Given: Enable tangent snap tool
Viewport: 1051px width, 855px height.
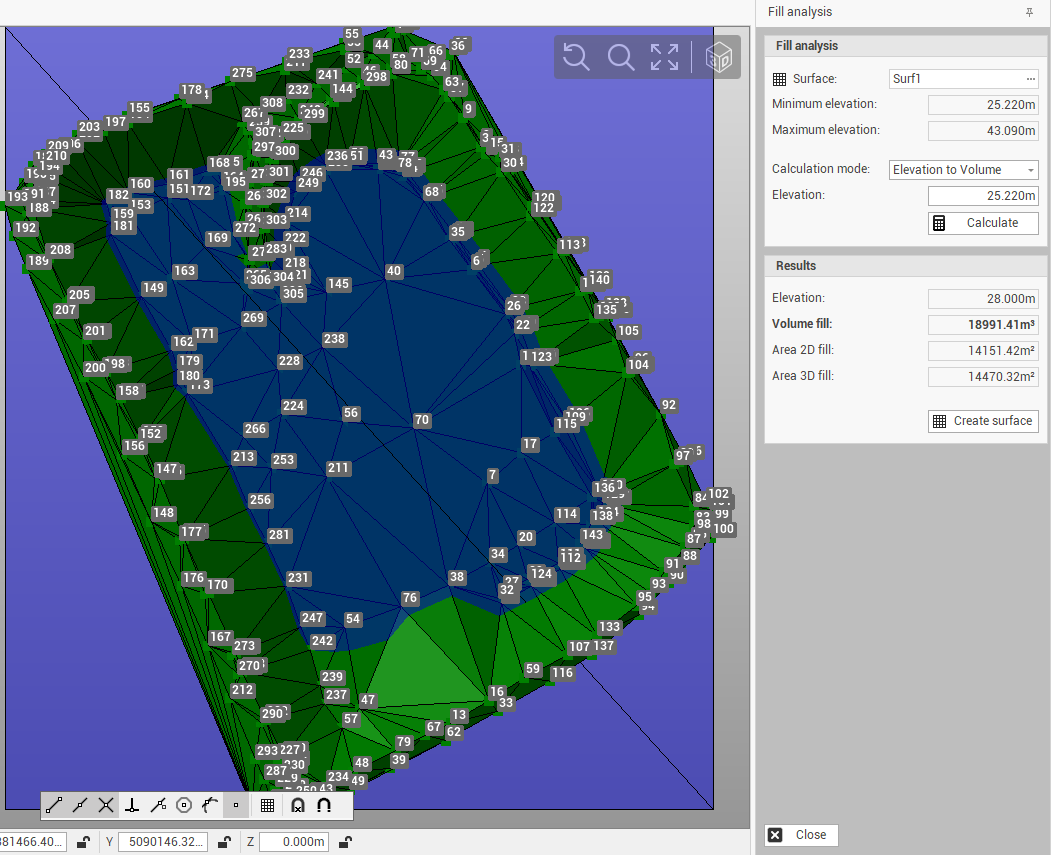Looking at the screenshot, I should pos(210,805).
